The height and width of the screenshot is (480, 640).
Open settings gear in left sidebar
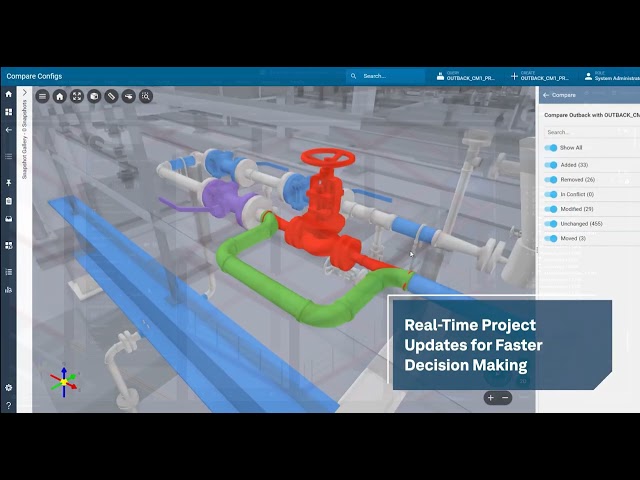8,387
